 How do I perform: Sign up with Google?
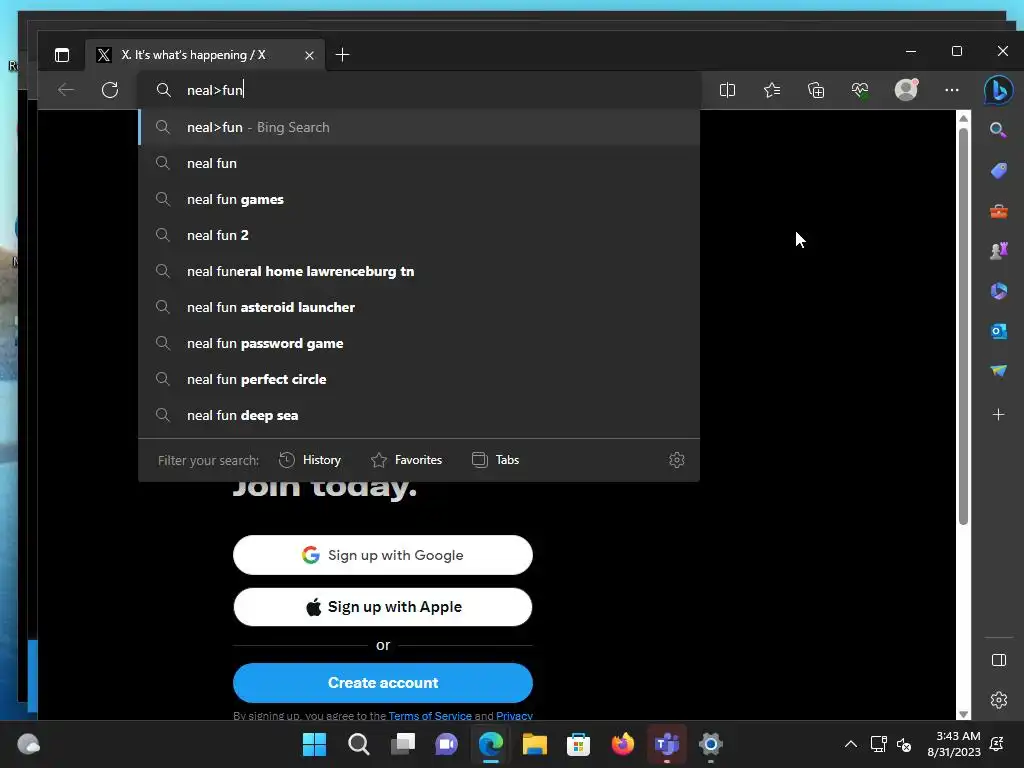click(383, 555)
